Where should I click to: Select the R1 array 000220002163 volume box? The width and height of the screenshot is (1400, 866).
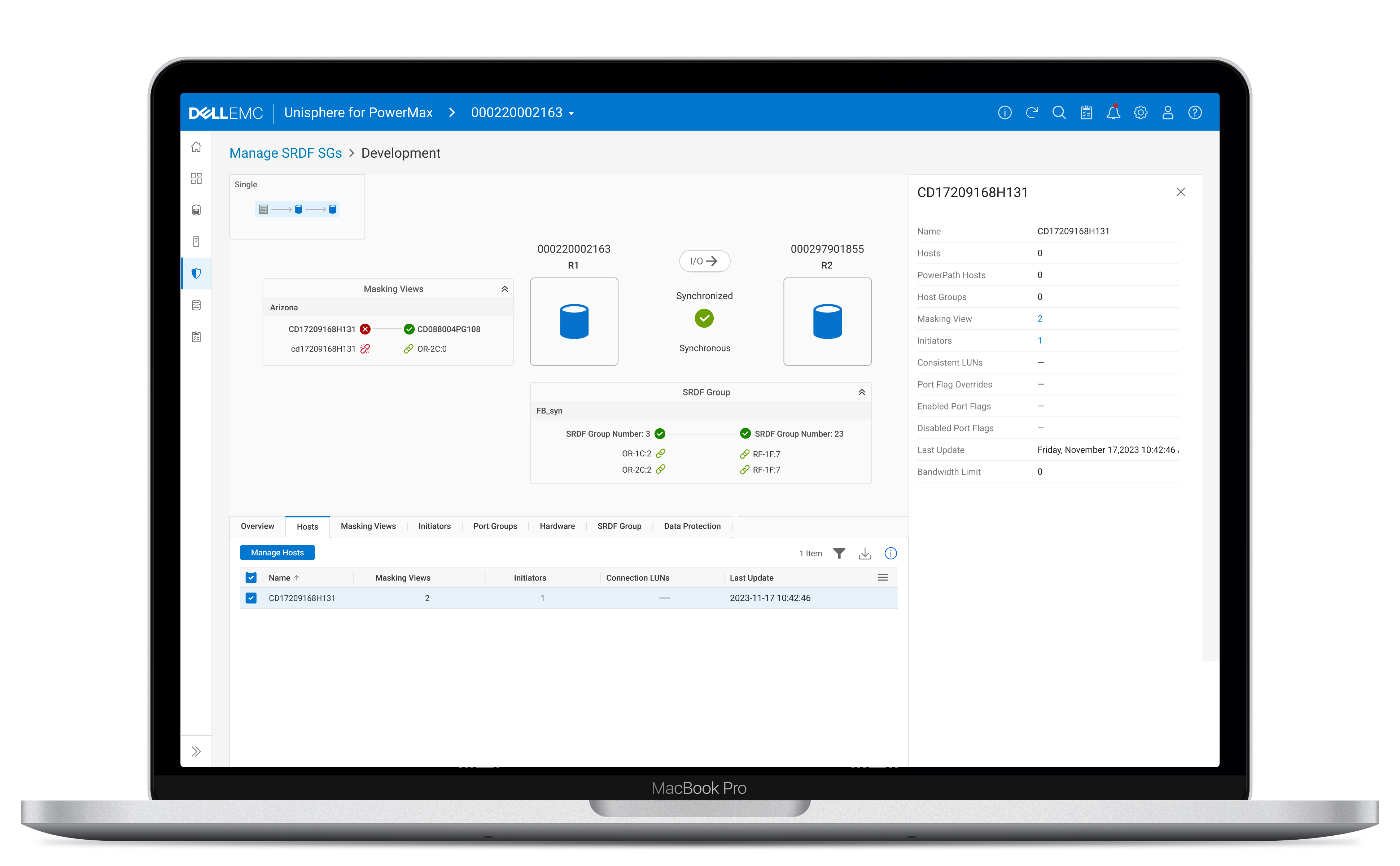(574, 322)
